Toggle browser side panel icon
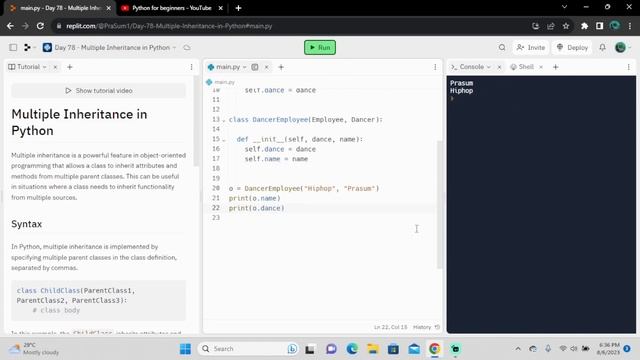The image size is (640, 360). pyautogui.click(x=599, y=26)
